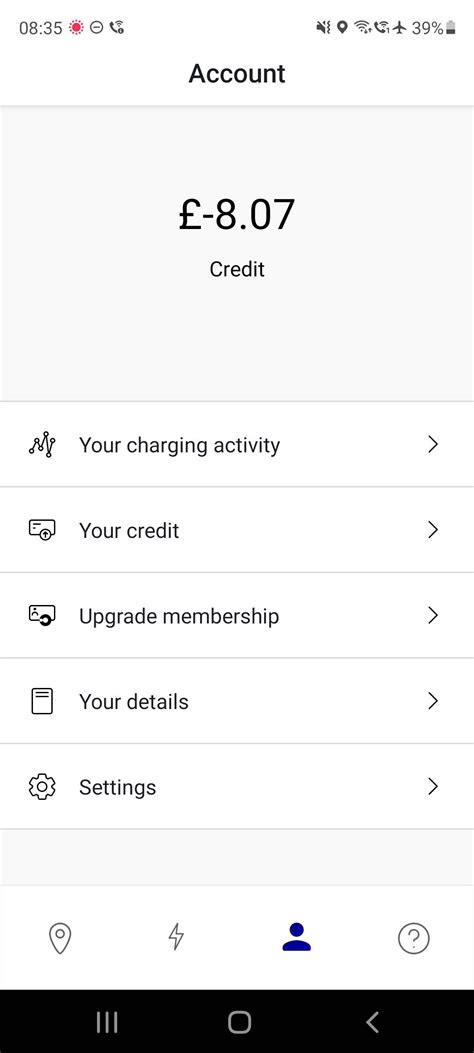Open Your charging activity menu item
This screenshot has height=1053, width=474.
pyautogui.click(x=237, y=445)
